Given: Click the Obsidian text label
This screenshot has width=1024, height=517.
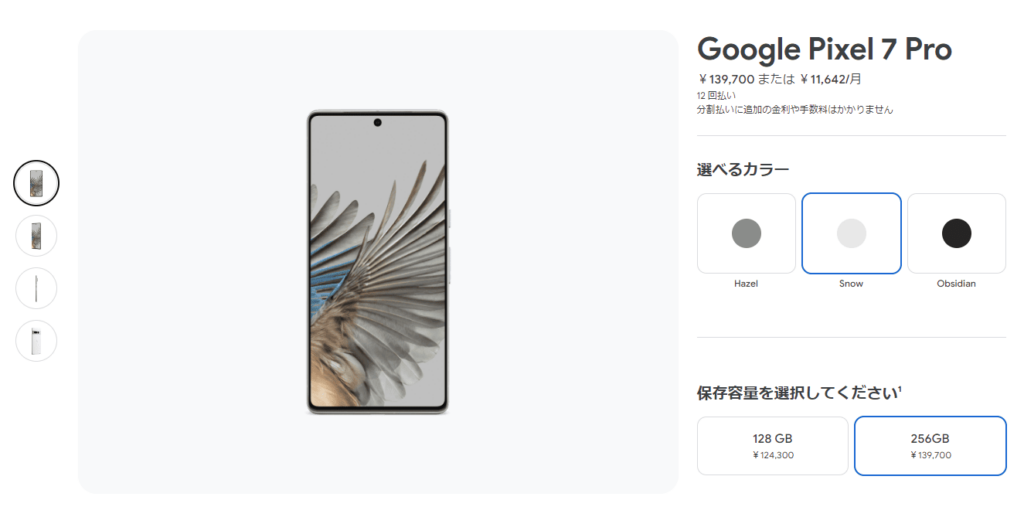Looking at the screenshot, I should click(956, 283).
